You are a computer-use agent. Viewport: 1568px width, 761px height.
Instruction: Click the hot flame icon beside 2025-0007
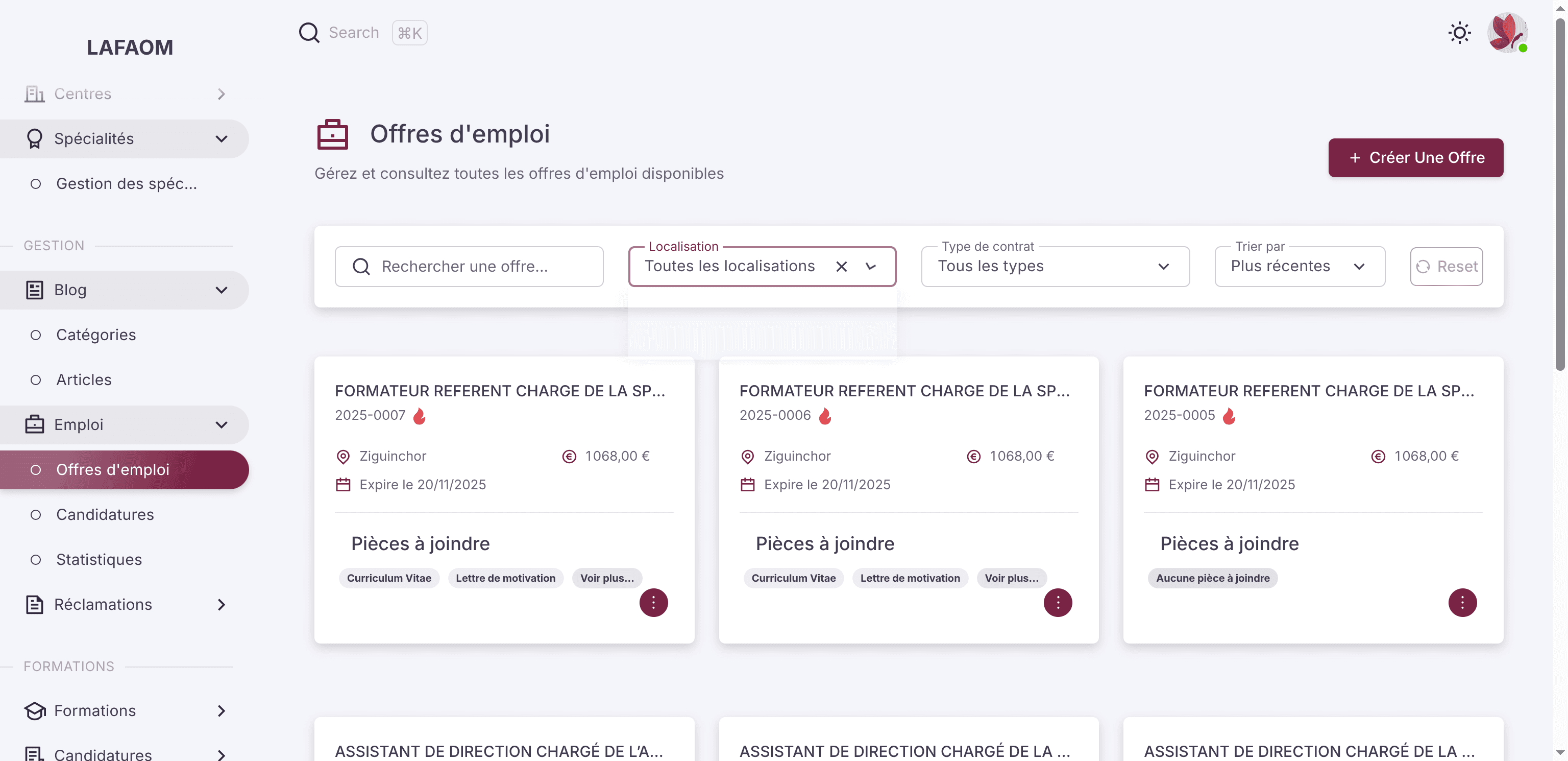420,416
